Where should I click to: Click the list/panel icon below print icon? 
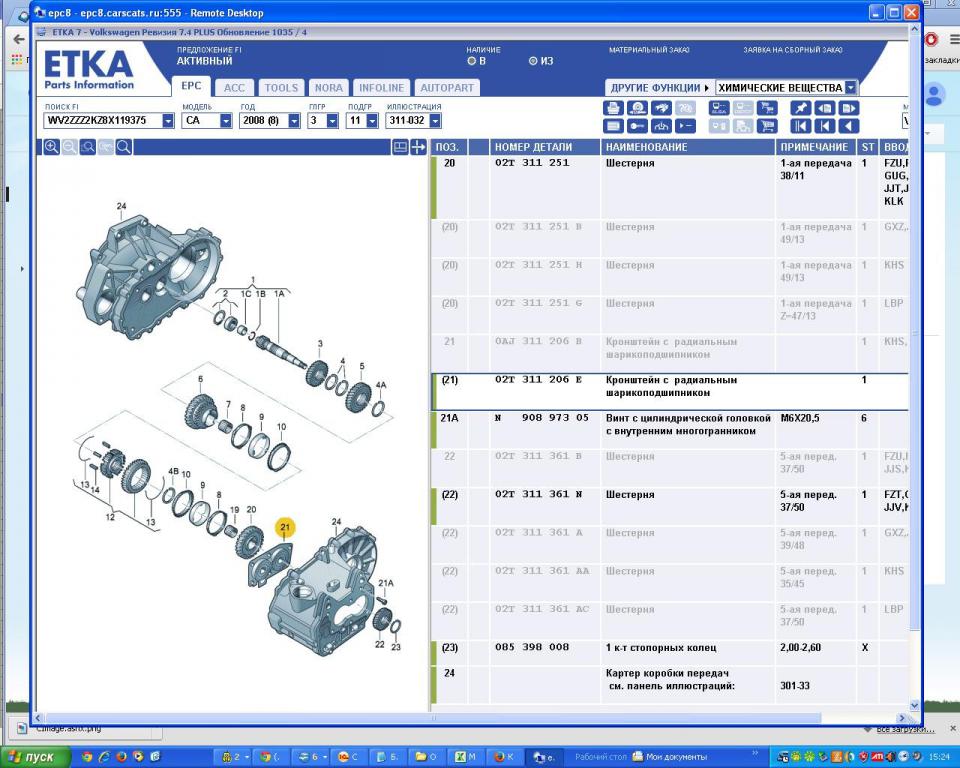coord(613,126)
